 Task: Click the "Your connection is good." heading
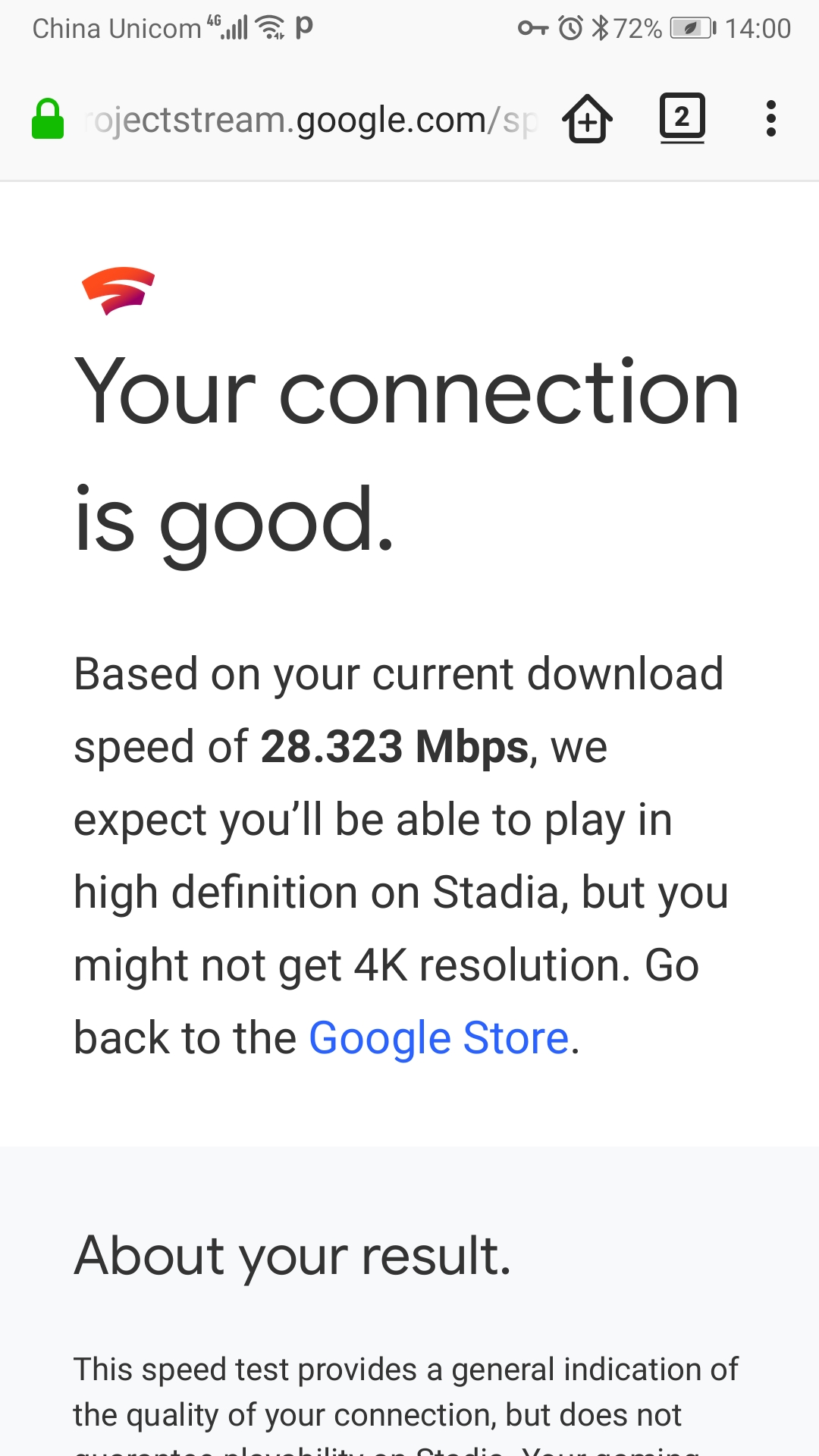click(406, 457)
